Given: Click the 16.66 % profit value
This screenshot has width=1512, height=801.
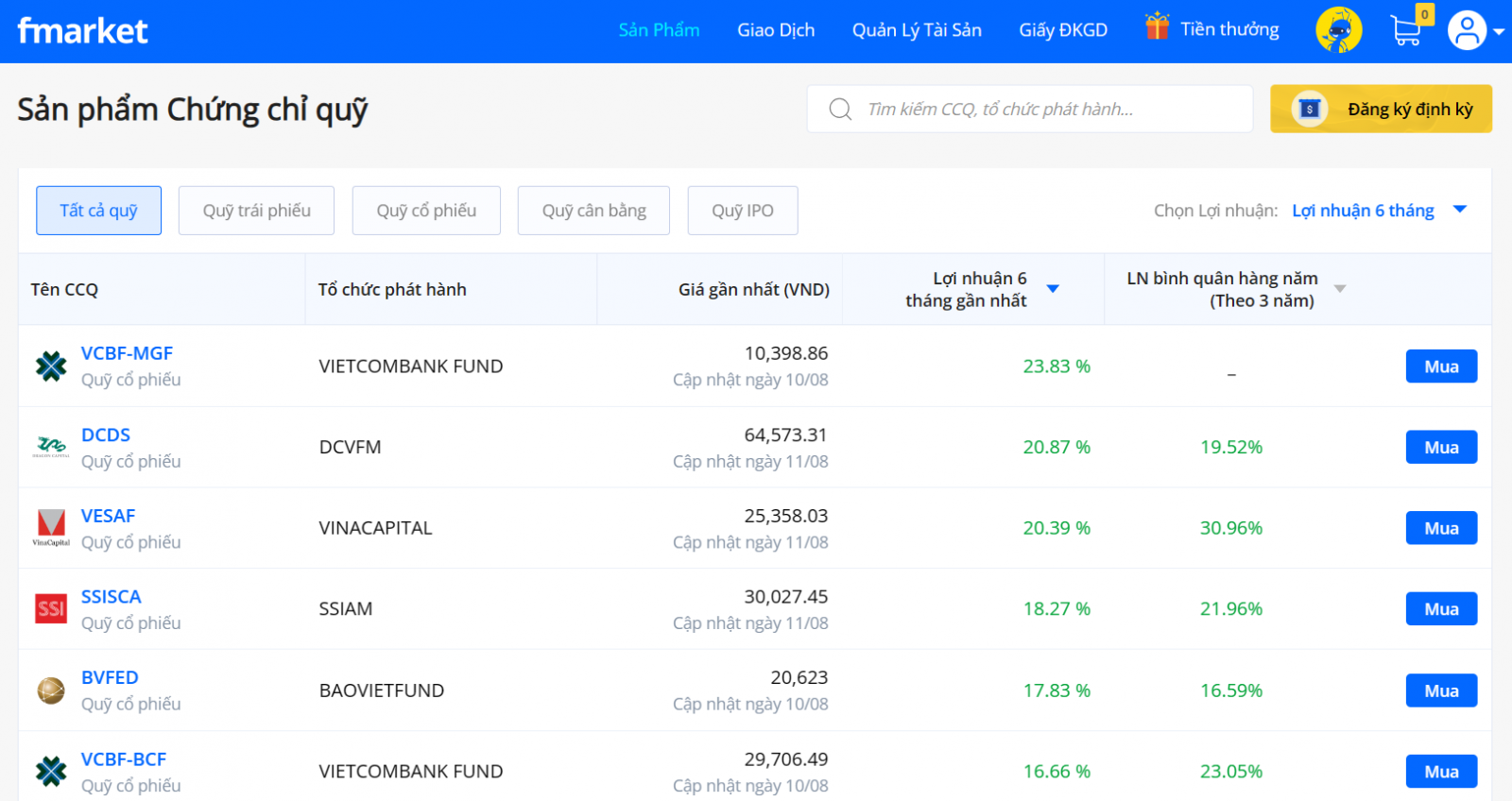Looking at the screenshot, I should point(1057,772).
